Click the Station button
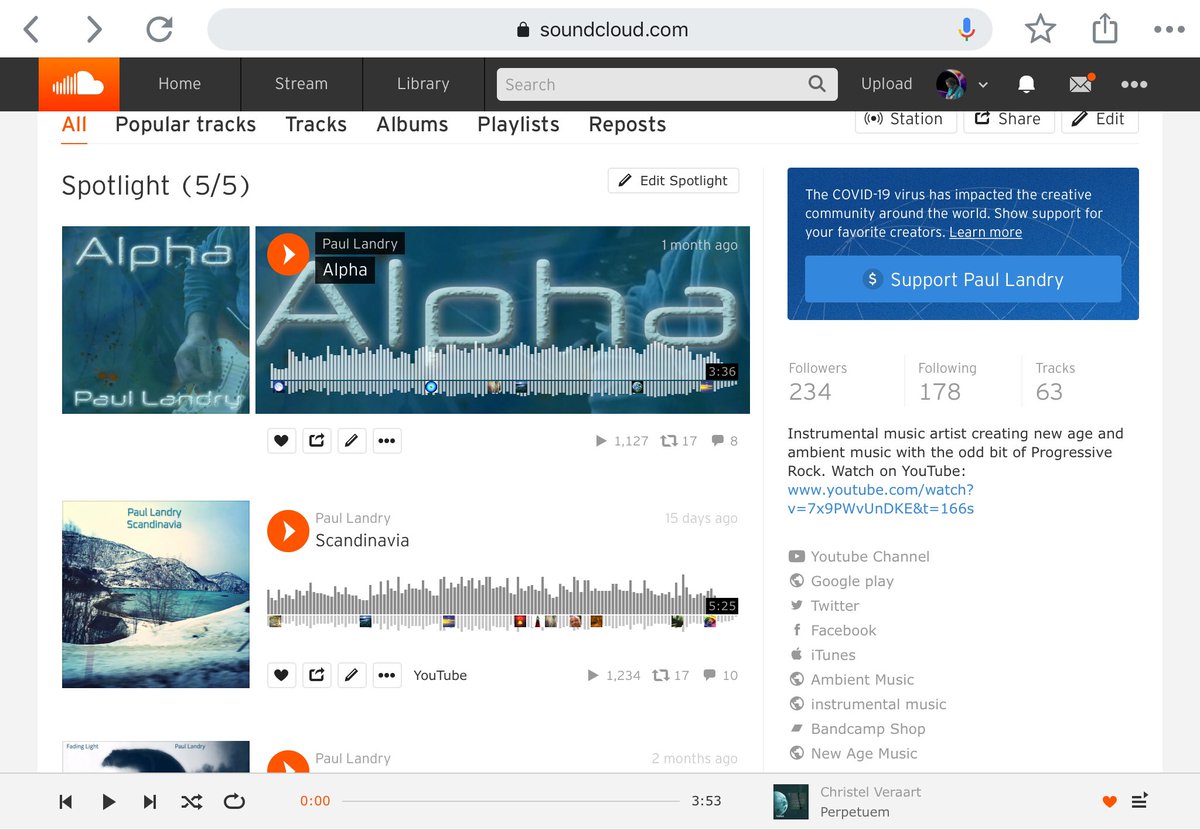The height and width of the screenshot is (830, 1200). click(906, 119)
